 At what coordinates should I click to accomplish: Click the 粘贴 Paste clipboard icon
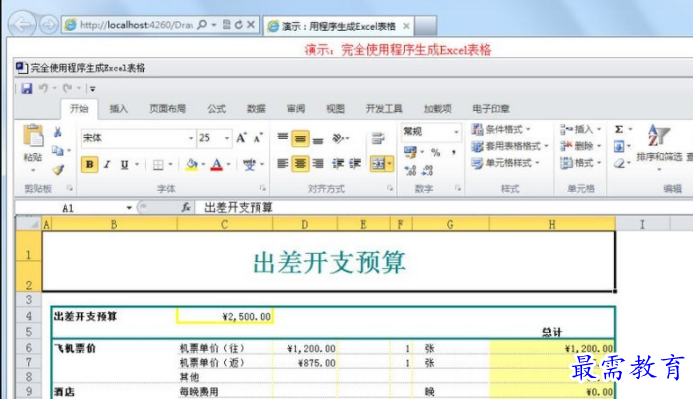coord(33,136)
